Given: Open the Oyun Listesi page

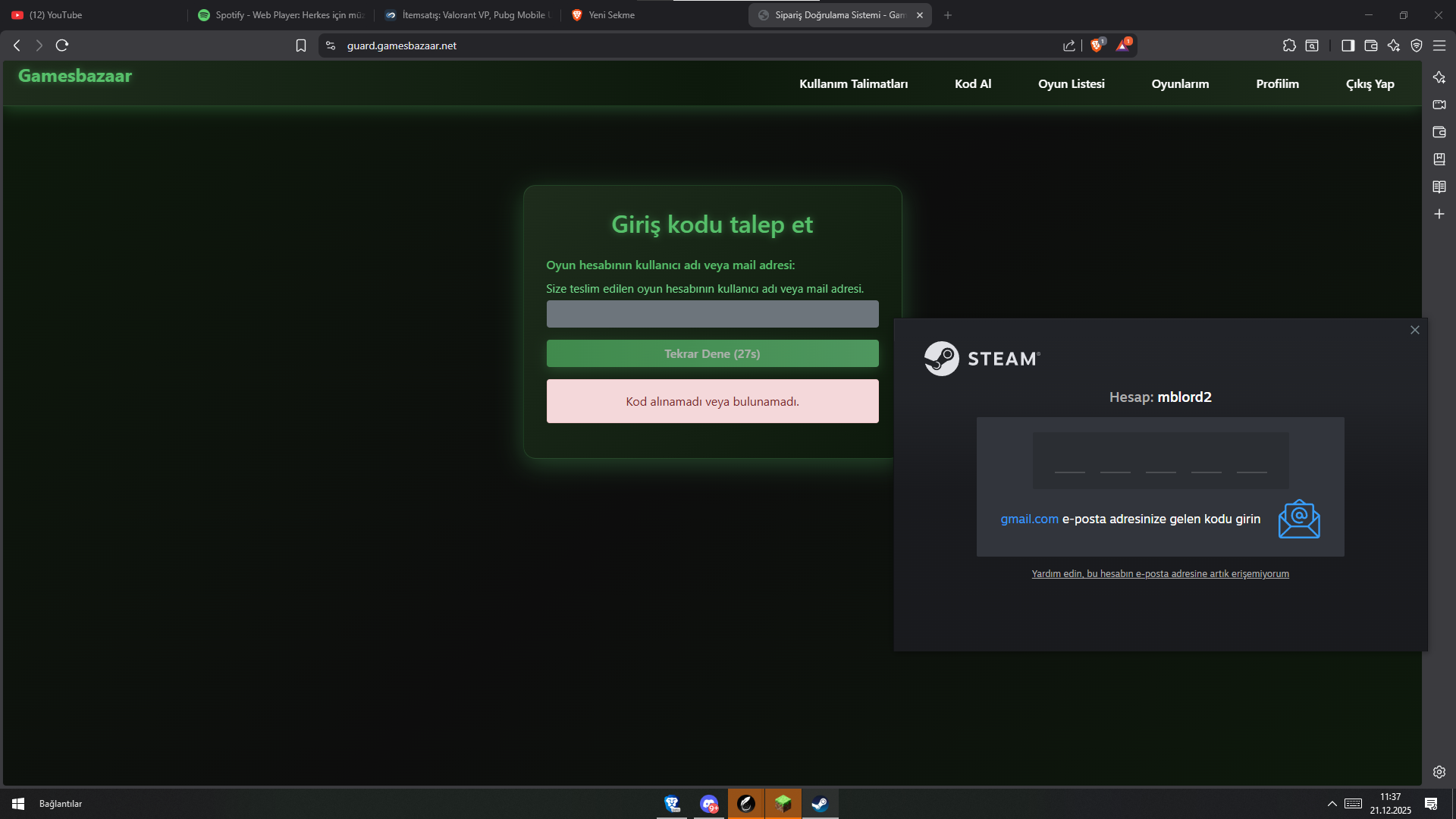Looking at the screenshot, I should (1071, 84).
